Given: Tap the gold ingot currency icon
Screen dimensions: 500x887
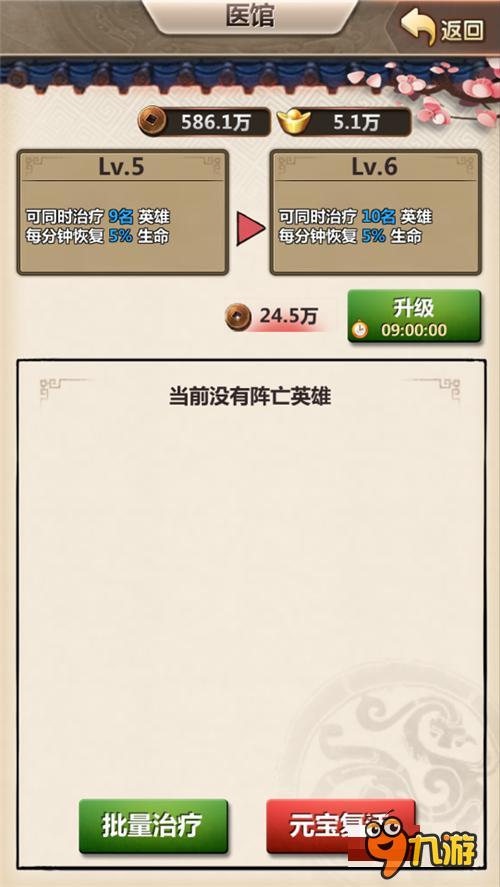Looking at the screenshot, I should (x=291, y=122).
